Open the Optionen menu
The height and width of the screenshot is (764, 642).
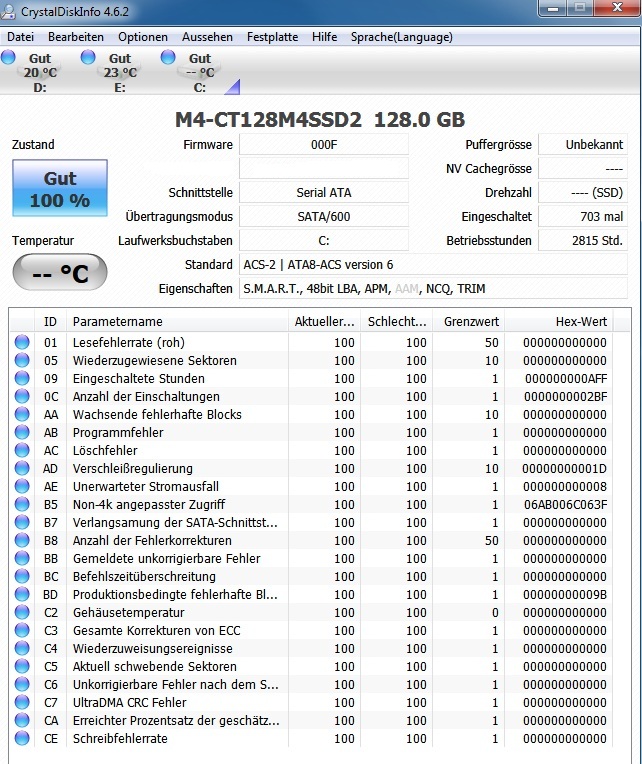point(143,37)
